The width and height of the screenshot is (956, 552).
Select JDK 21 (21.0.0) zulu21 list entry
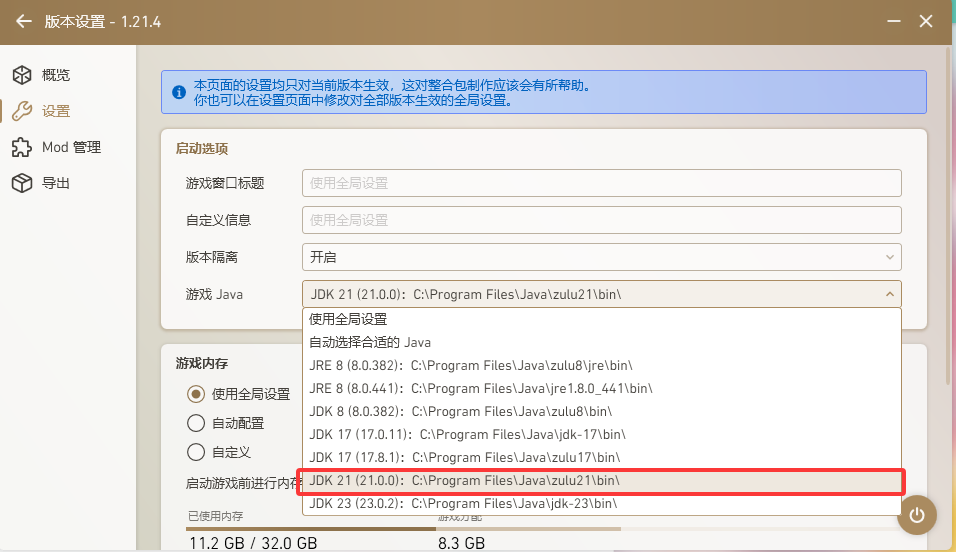[x=602, y=481]
